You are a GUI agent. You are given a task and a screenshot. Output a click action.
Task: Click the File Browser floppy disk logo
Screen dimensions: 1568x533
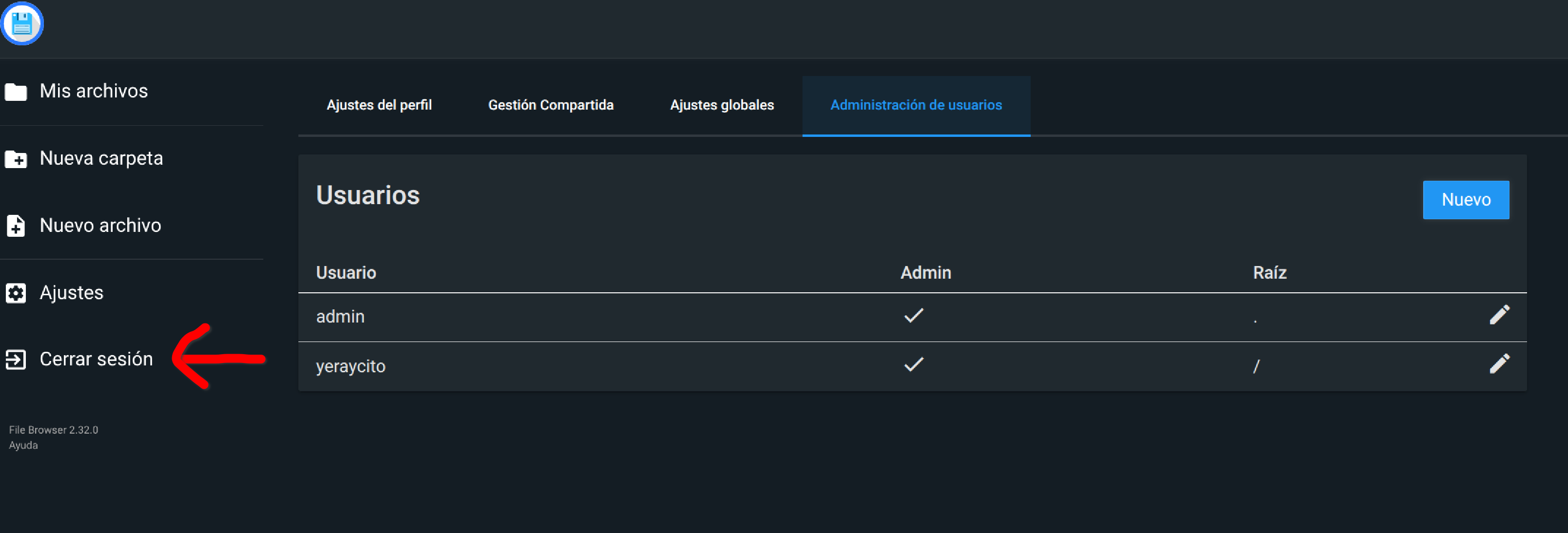click(22, 24)
